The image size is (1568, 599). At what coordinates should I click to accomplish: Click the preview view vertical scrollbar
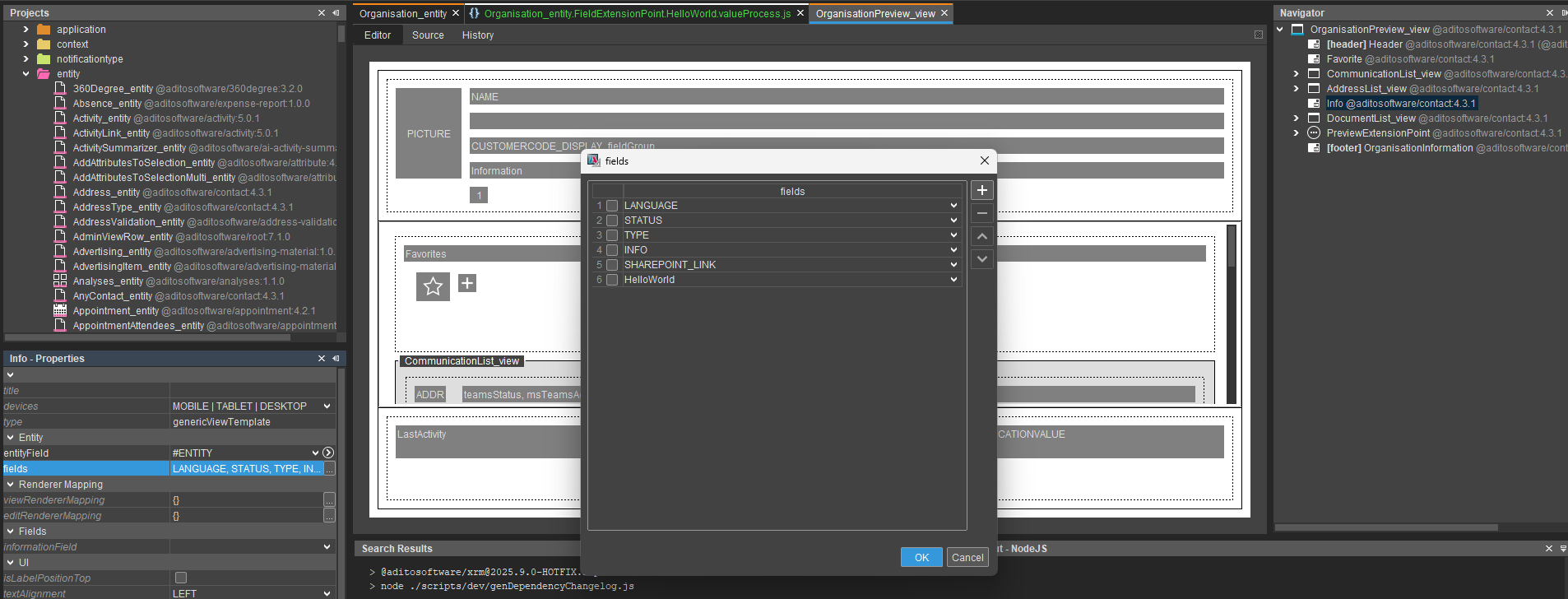1231,313
